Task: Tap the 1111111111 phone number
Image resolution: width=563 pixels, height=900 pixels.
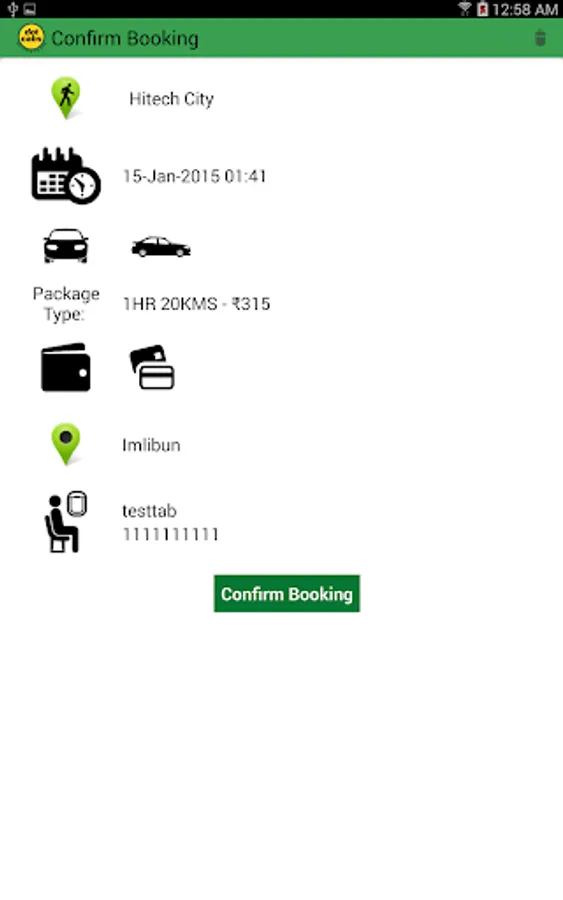Action: coord(170,534)
